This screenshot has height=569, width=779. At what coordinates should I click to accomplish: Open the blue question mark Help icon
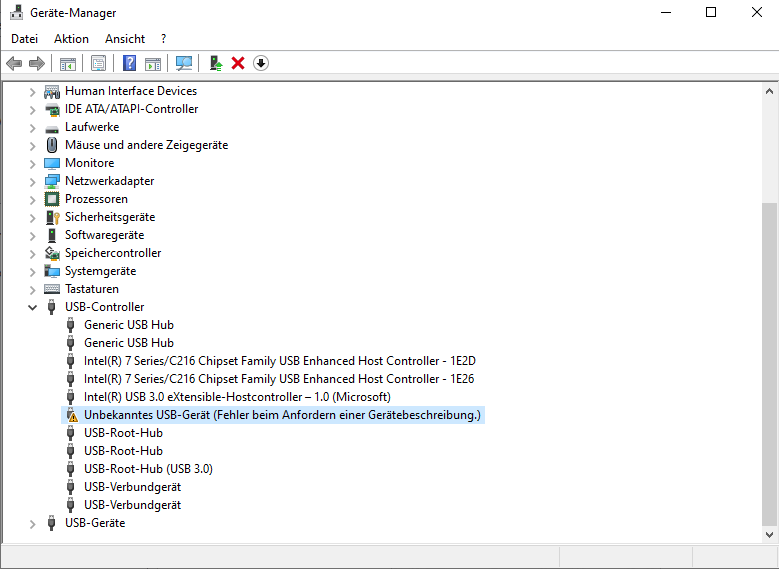pyautogui.click(x=129, y=64)
